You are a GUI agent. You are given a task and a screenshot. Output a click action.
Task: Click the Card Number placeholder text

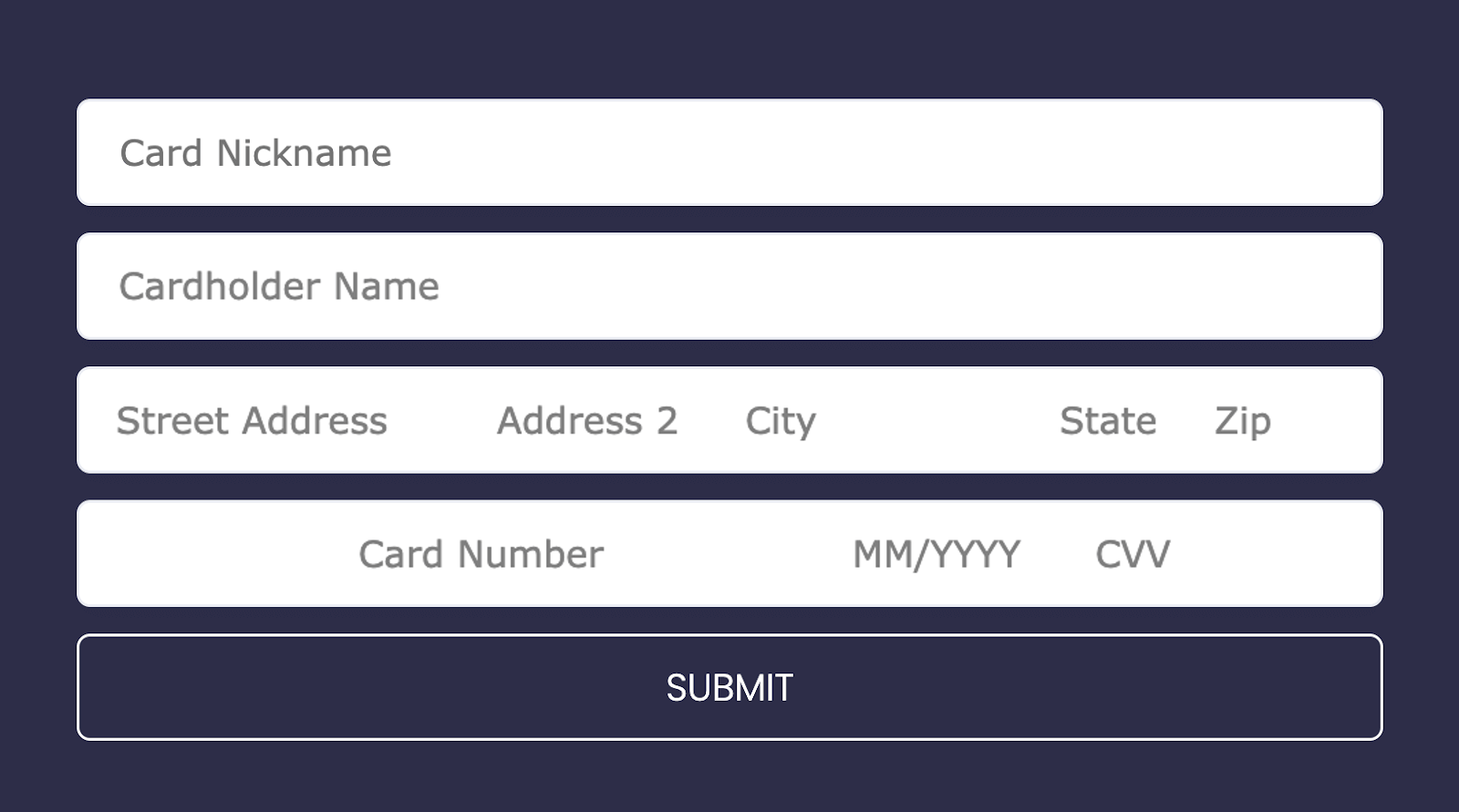point(481,554)
